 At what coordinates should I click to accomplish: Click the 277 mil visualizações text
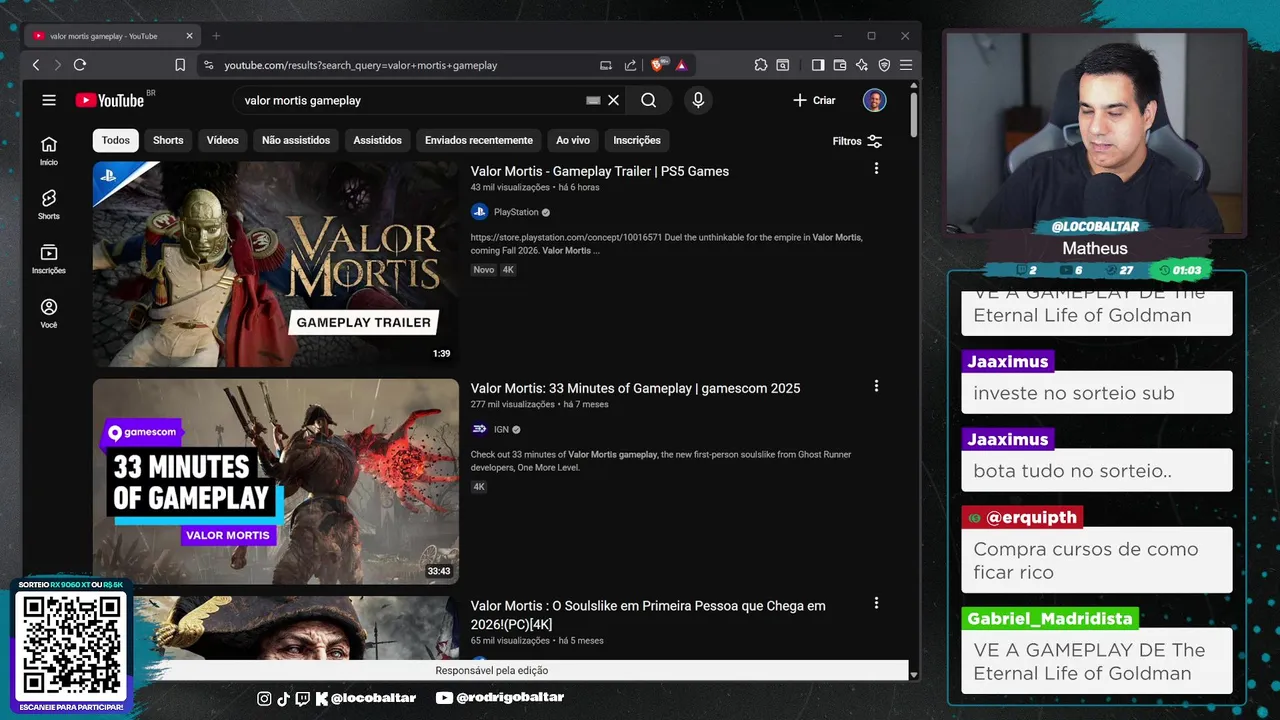click(x=513, y=404)
